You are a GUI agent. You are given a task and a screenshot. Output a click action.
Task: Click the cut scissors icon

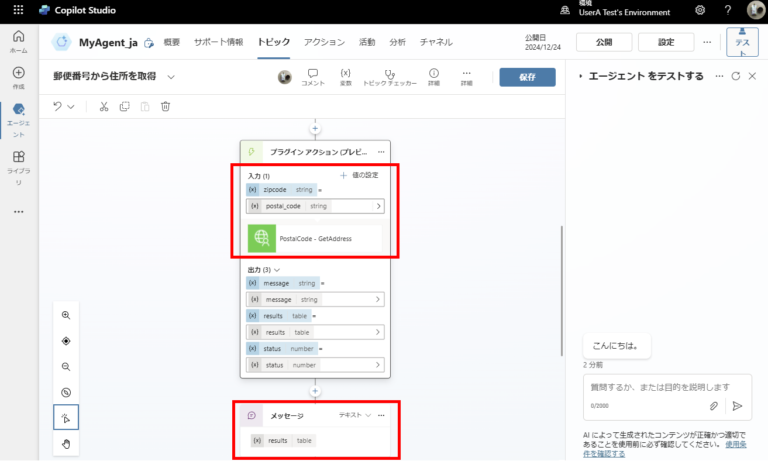pyautogui.click(x=104, y=107)
